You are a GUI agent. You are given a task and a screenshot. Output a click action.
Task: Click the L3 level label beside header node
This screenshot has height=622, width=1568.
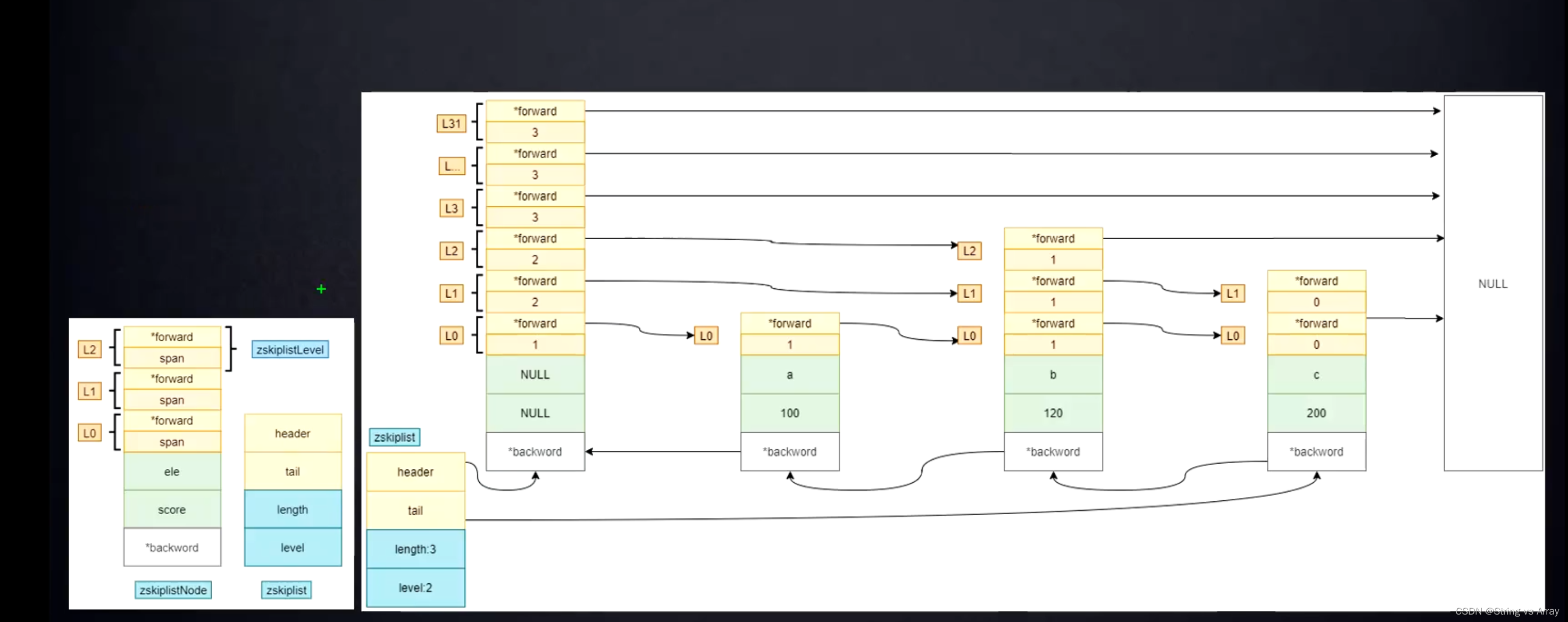pyautogui.click(x=451, y=208)
